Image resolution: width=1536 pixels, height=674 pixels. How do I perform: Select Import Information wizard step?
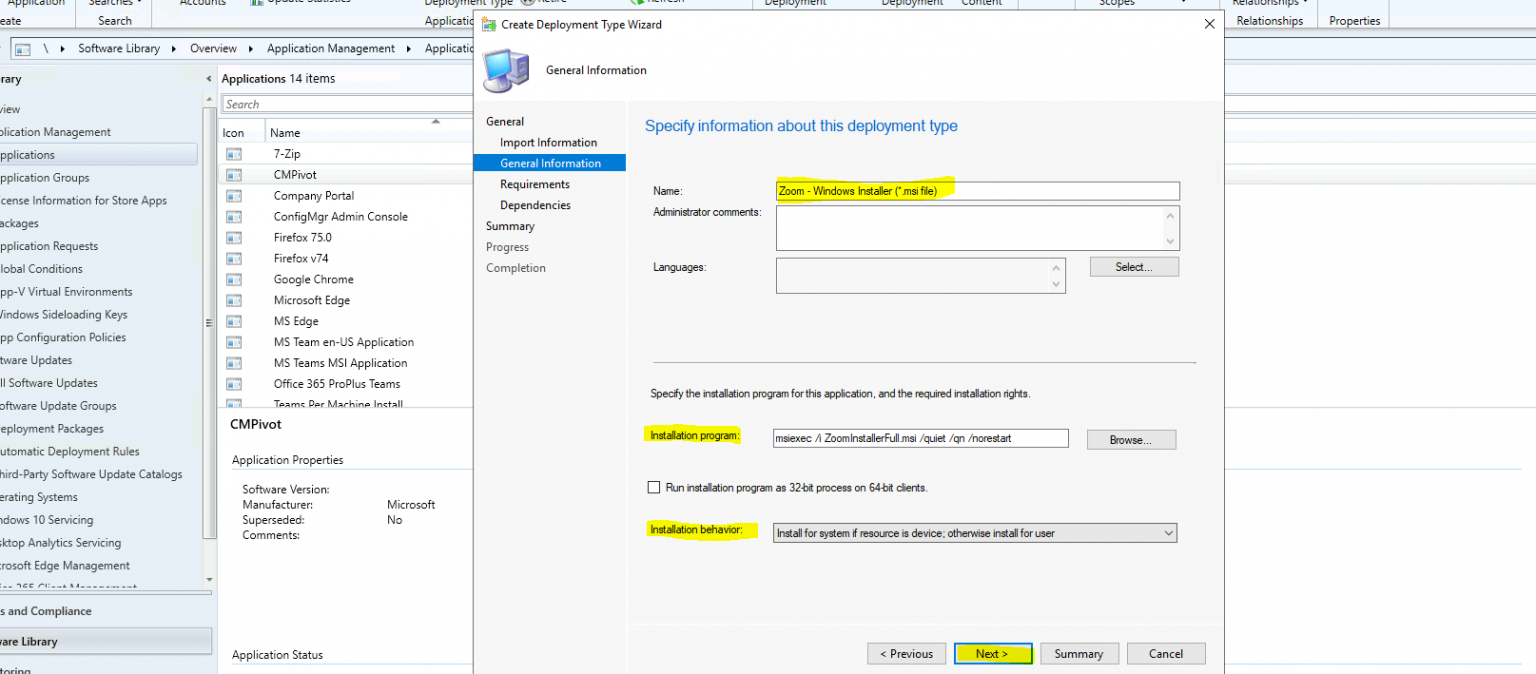pos(548,143)
